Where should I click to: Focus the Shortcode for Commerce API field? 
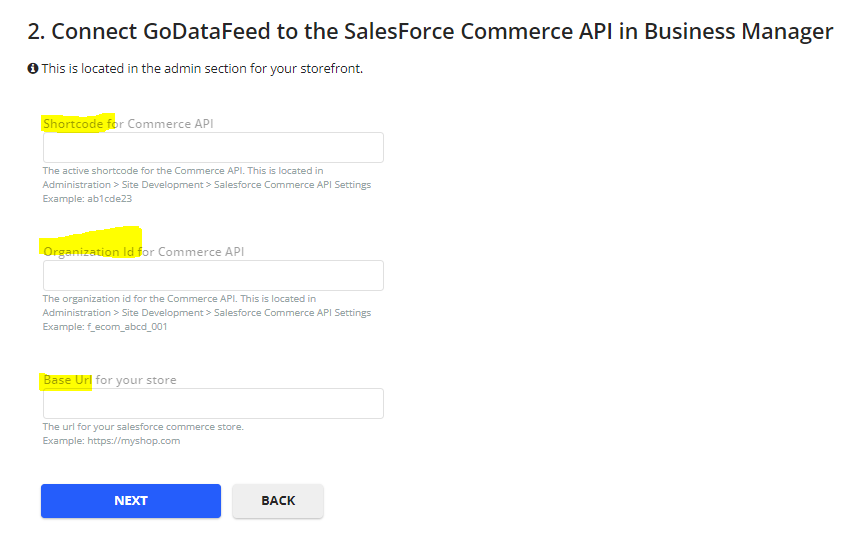[213, 147]
